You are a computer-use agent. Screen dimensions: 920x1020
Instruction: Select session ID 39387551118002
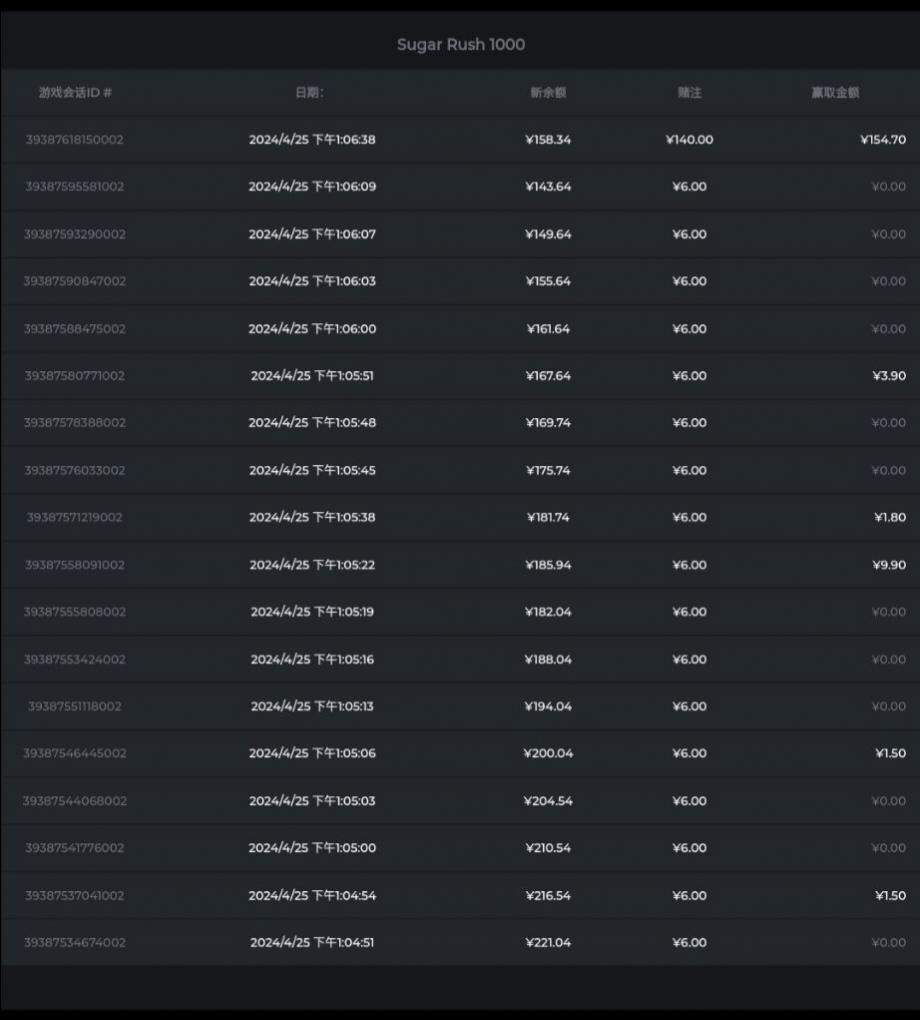point(75,706)
